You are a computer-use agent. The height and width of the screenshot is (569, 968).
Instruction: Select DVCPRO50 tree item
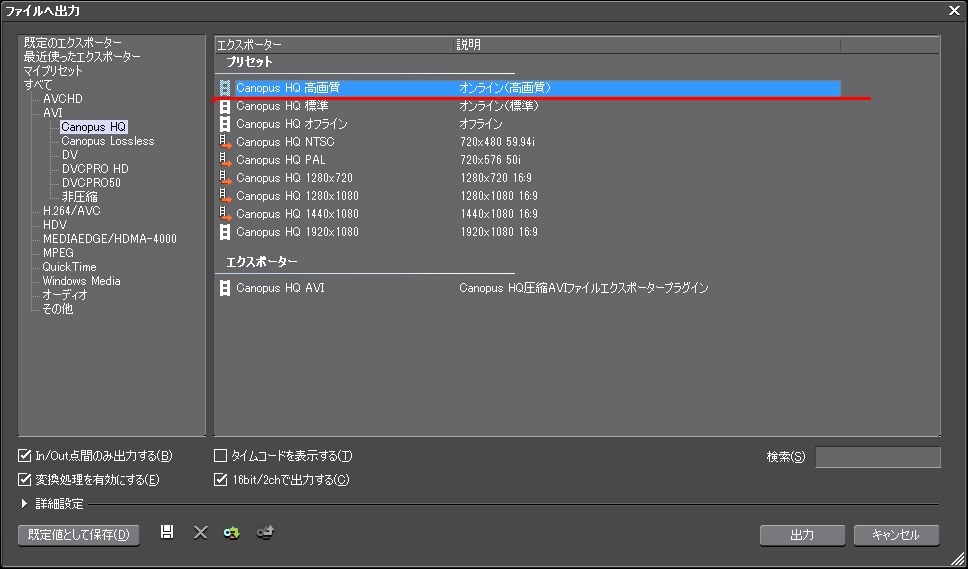(91, 183)
